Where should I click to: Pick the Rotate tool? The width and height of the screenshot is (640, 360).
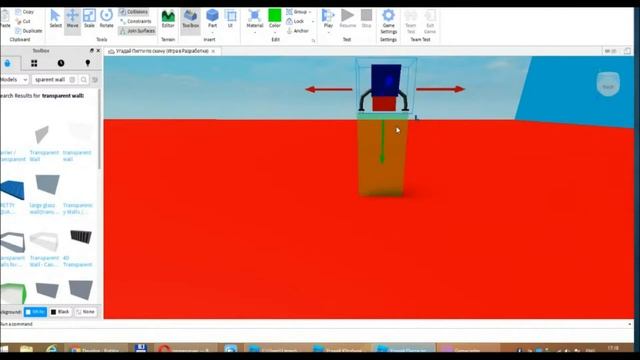coord(107,19)
